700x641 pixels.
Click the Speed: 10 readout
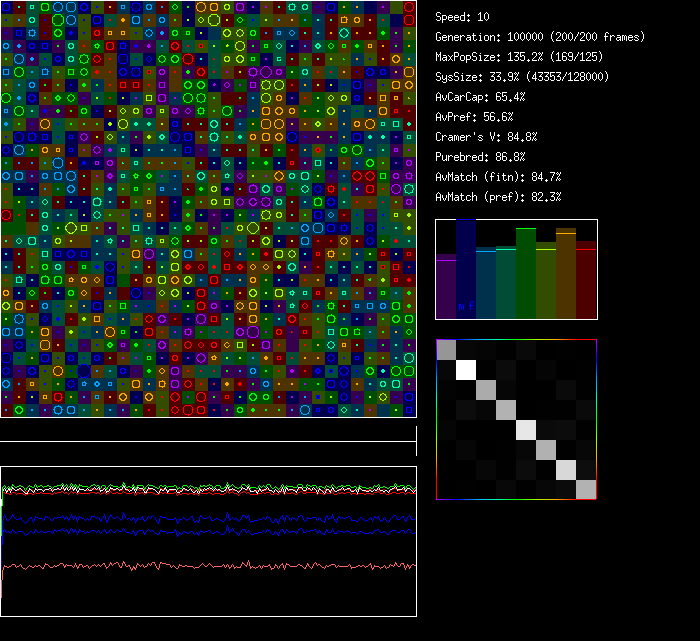463,17
